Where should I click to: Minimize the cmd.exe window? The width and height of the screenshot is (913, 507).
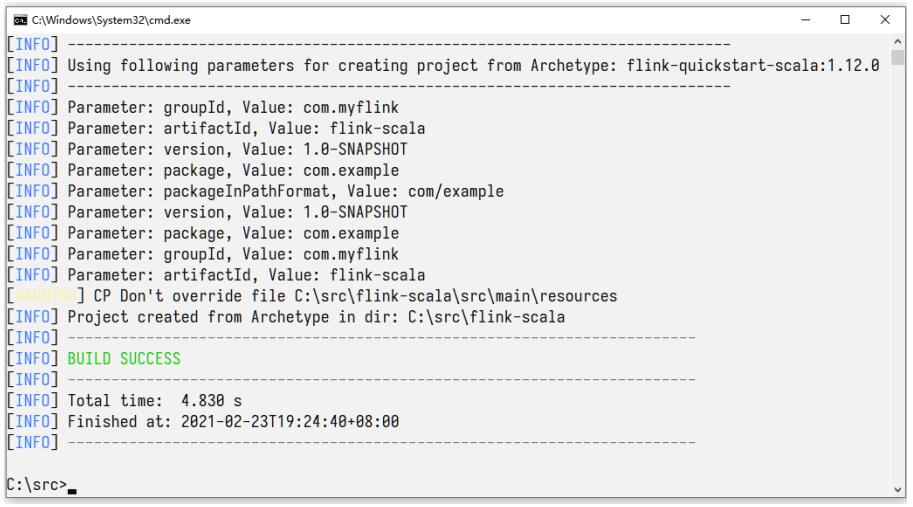[808, 20]
